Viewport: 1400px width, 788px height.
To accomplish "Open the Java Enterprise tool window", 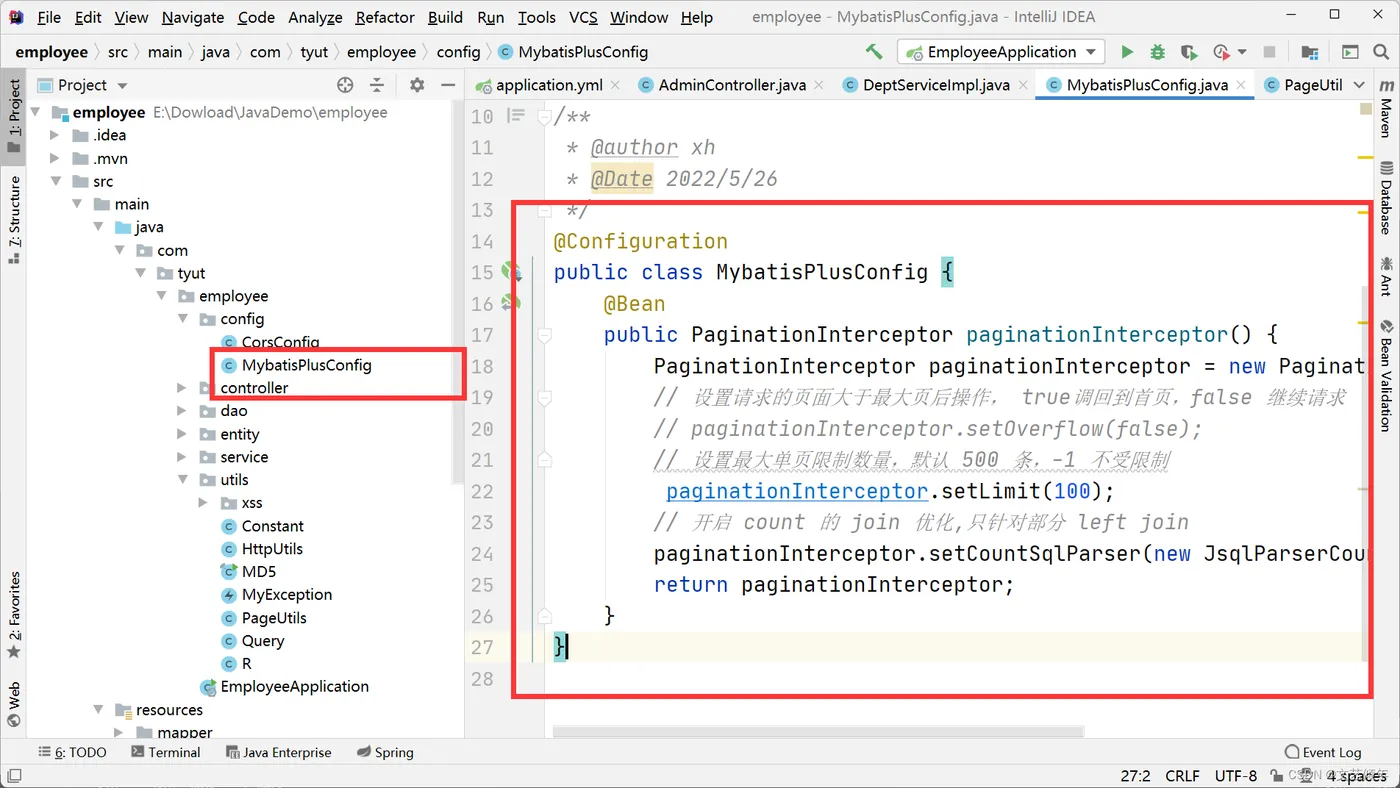I will (278, 752).
